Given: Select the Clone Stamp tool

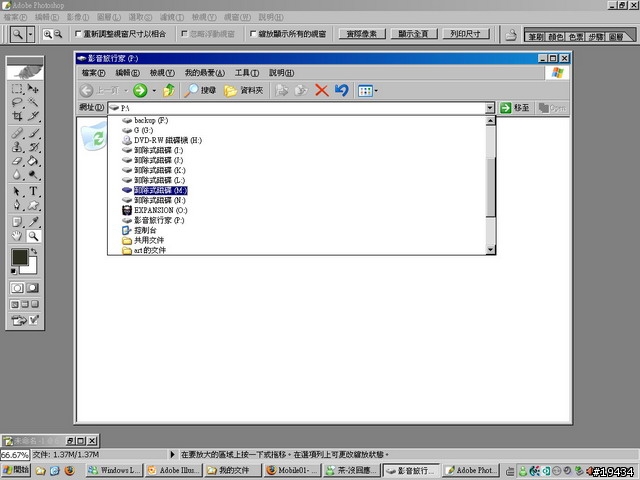Looking at the screenshot, I should coord(17,147).
